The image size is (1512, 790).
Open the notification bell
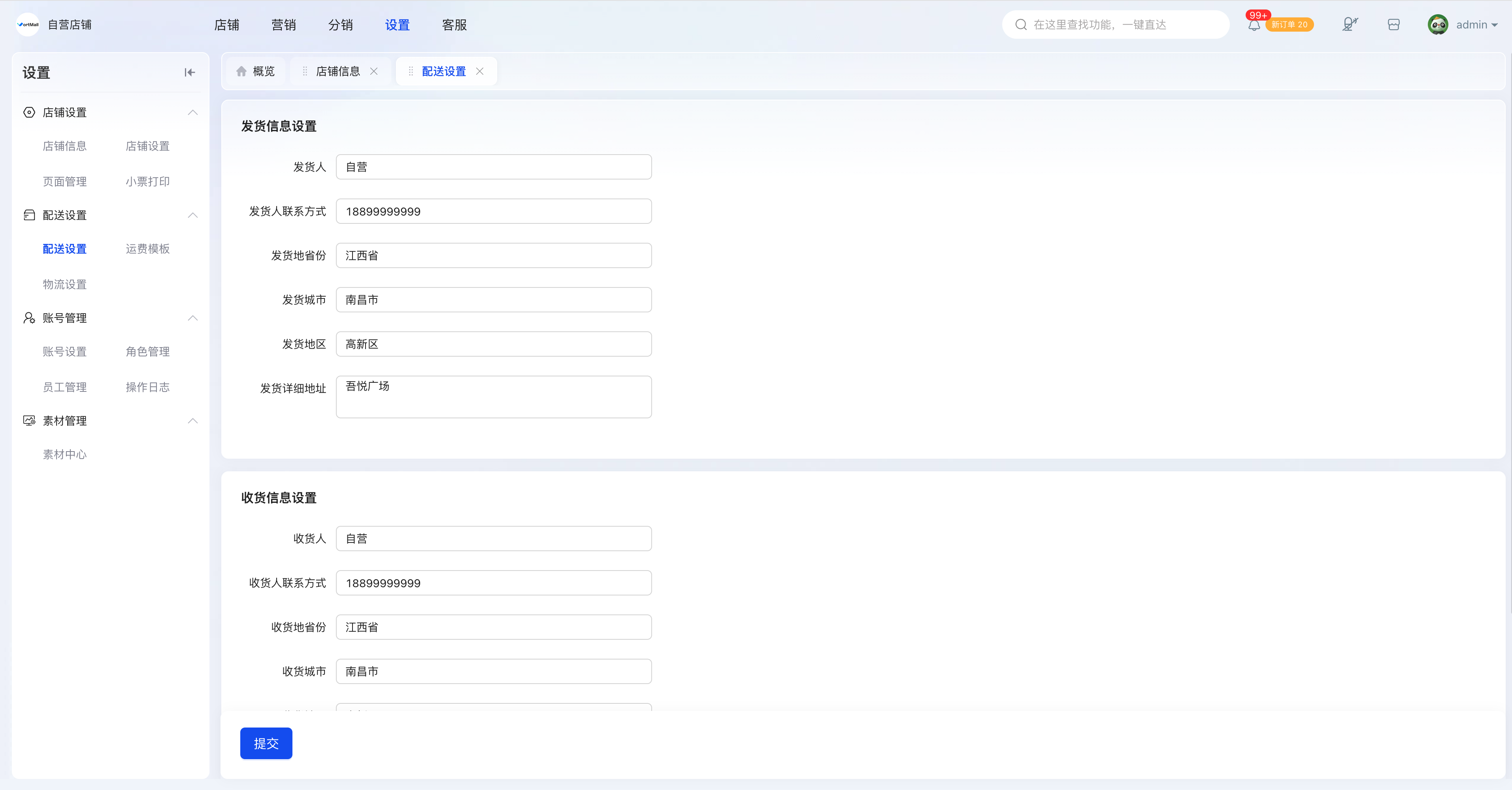pyautogui.click(x=1254, y=25)
